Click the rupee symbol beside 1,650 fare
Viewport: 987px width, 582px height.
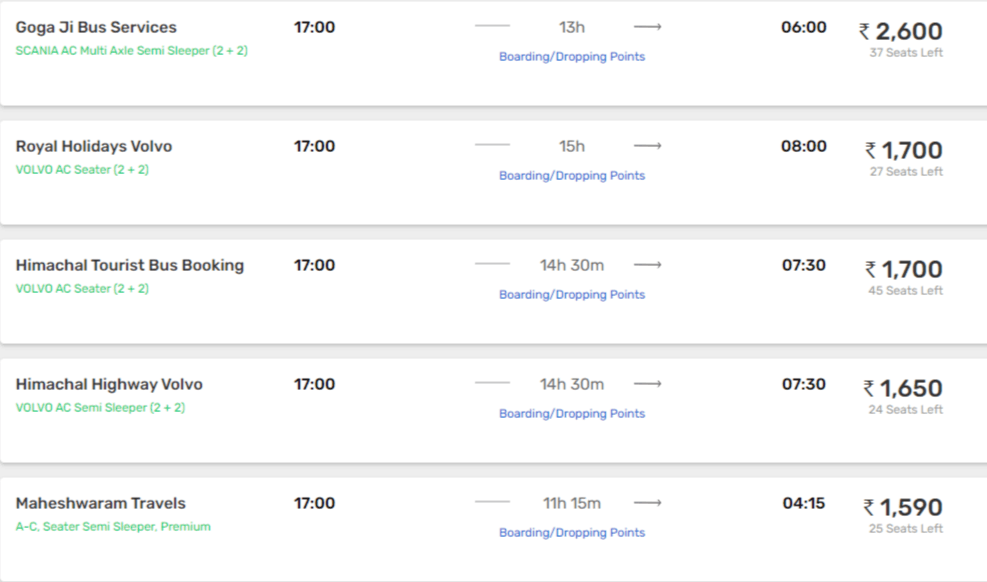[x=869, y=389]
